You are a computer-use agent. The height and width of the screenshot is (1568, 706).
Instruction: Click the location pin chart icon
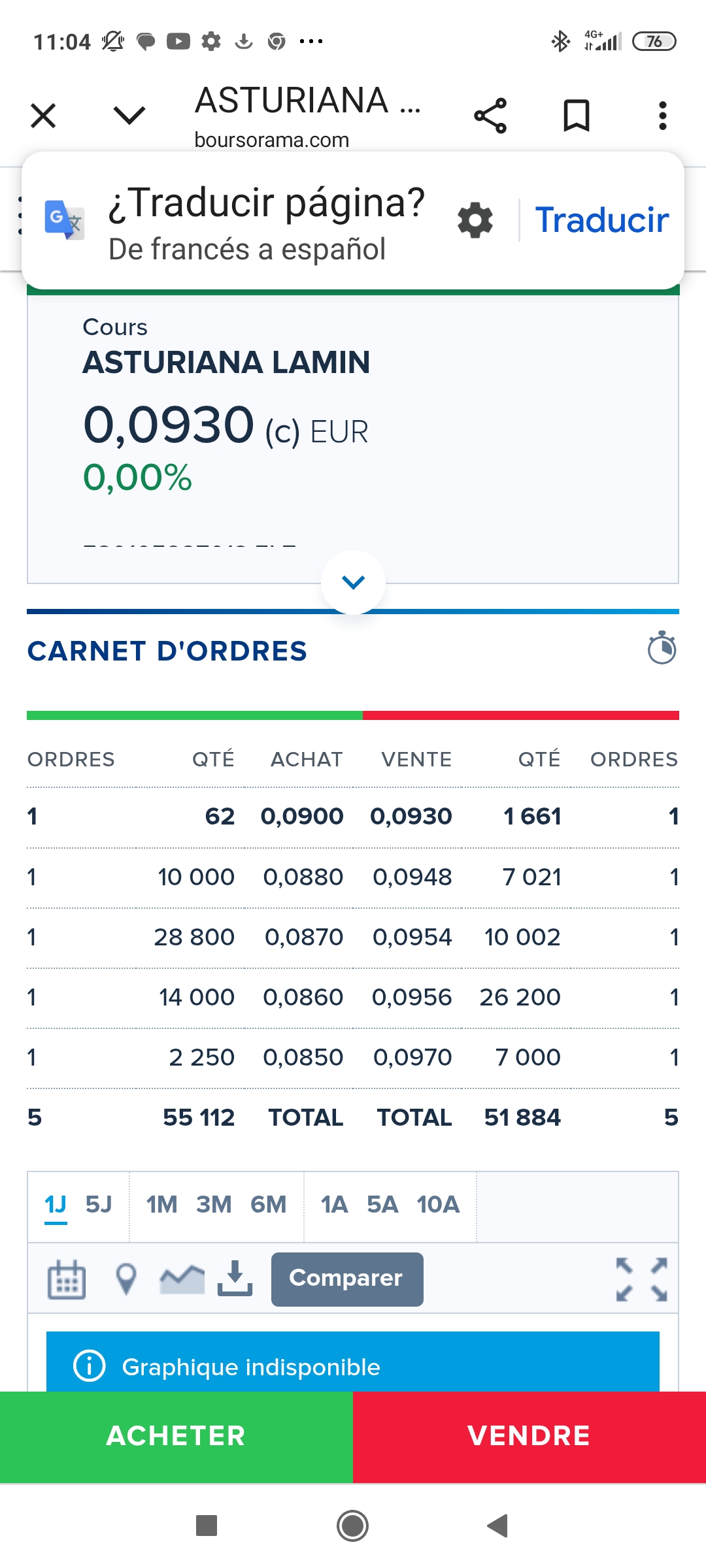[126, 1279]
